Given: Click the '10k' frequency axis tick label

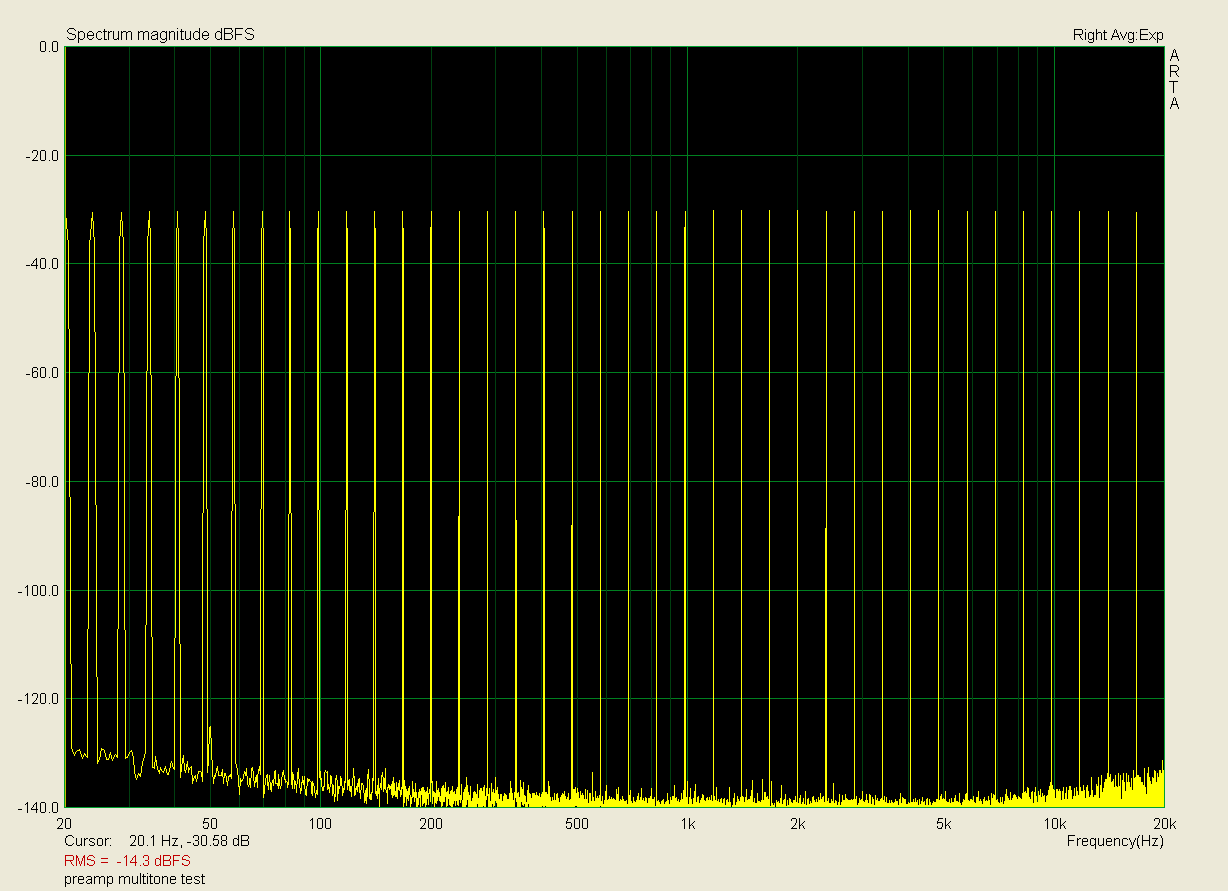Looking at the screenshot, I should (x=1054, y=824).
